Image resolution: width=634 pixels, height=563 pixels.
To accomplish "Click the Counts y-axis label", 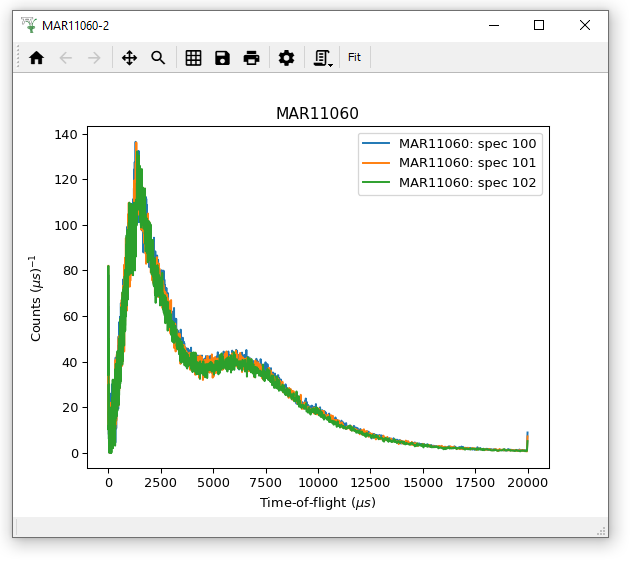I will coord(36,298).
